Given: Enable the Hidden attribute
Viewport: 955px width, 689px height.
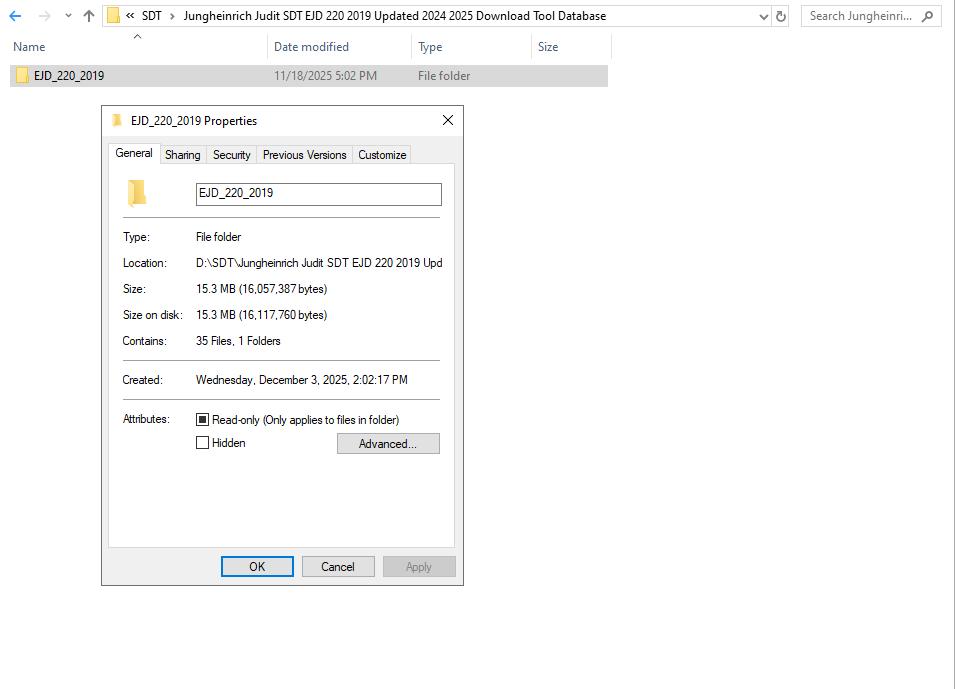Looking at the screenshot, I should pyautogui.click(x=202, y=442).
